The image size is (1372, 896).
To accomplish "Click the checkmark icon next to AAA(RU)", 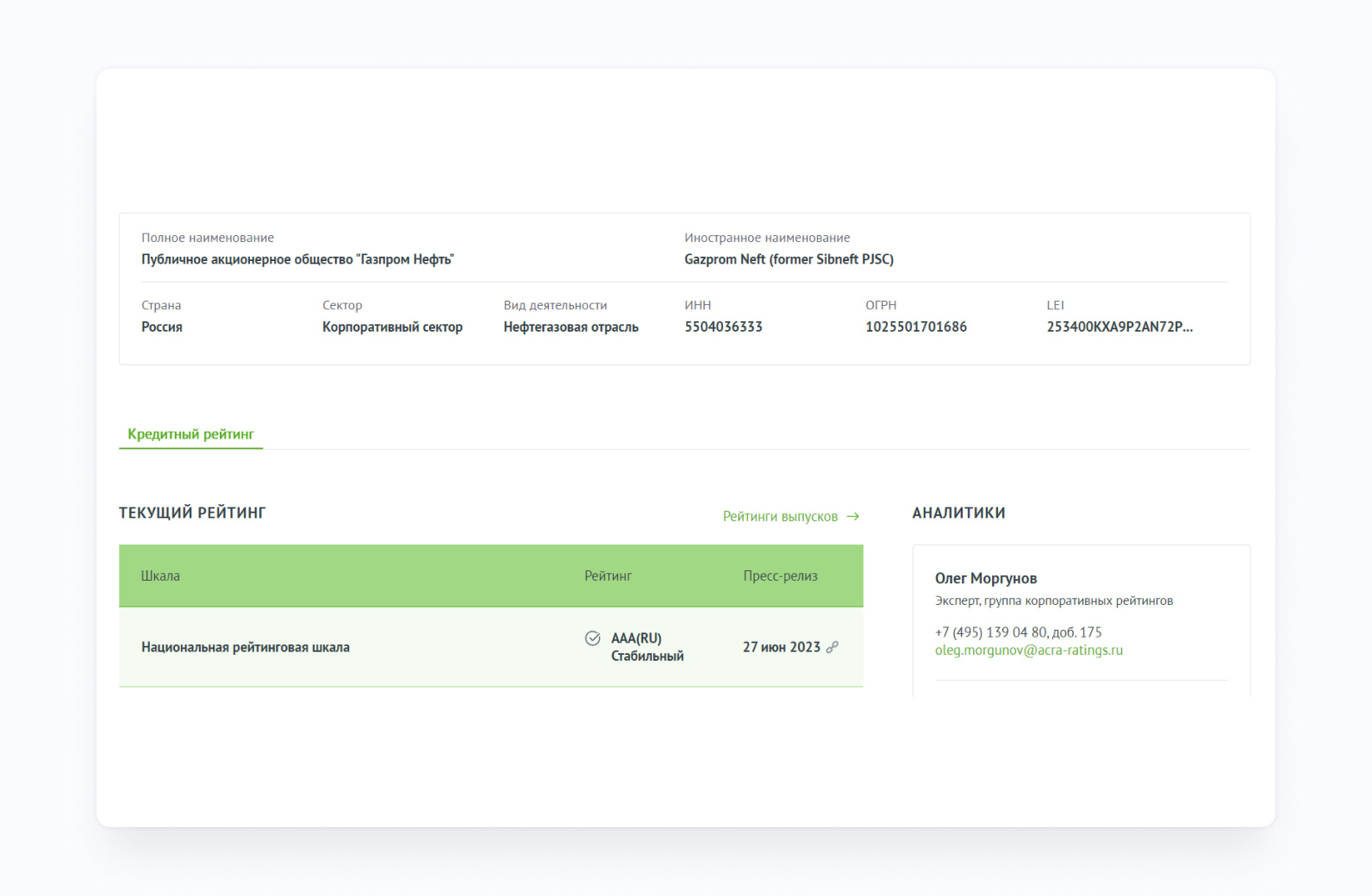I will (x=593, y=638).
